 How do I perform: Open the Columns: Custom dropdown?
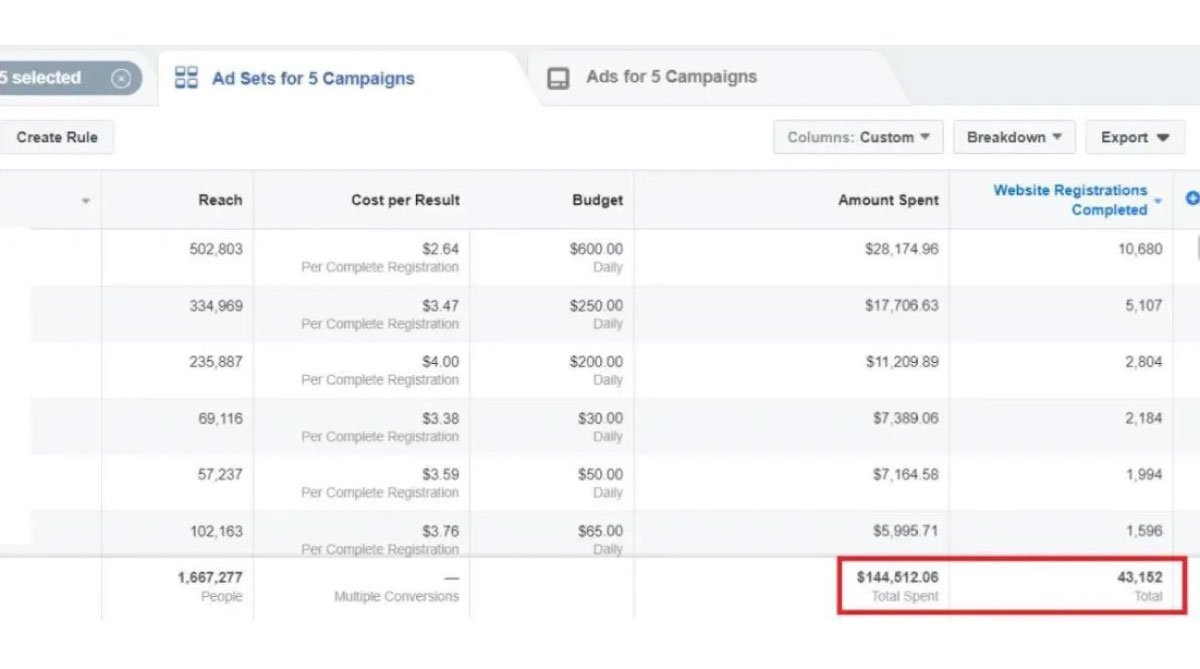[858, 138]
